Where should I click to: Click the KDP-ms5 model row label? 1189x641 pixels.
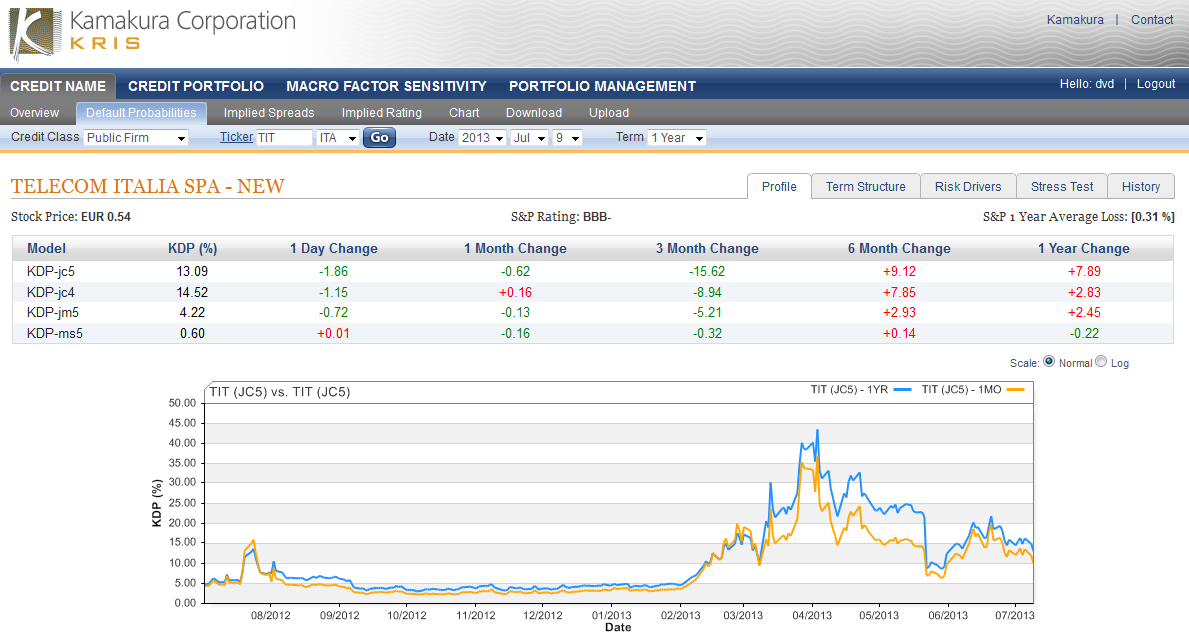pyautogui.click(x=55, y=334)
